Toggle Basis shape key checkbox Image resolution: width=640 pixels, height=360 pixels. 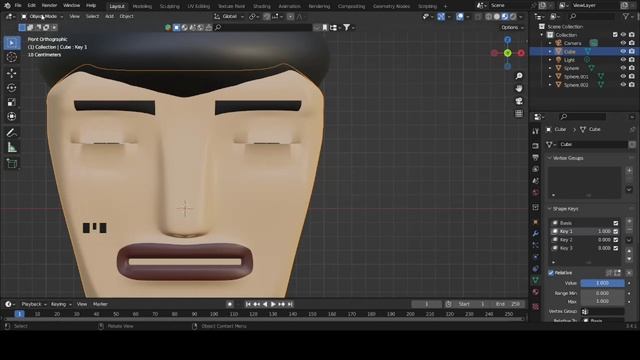[616, 223]
